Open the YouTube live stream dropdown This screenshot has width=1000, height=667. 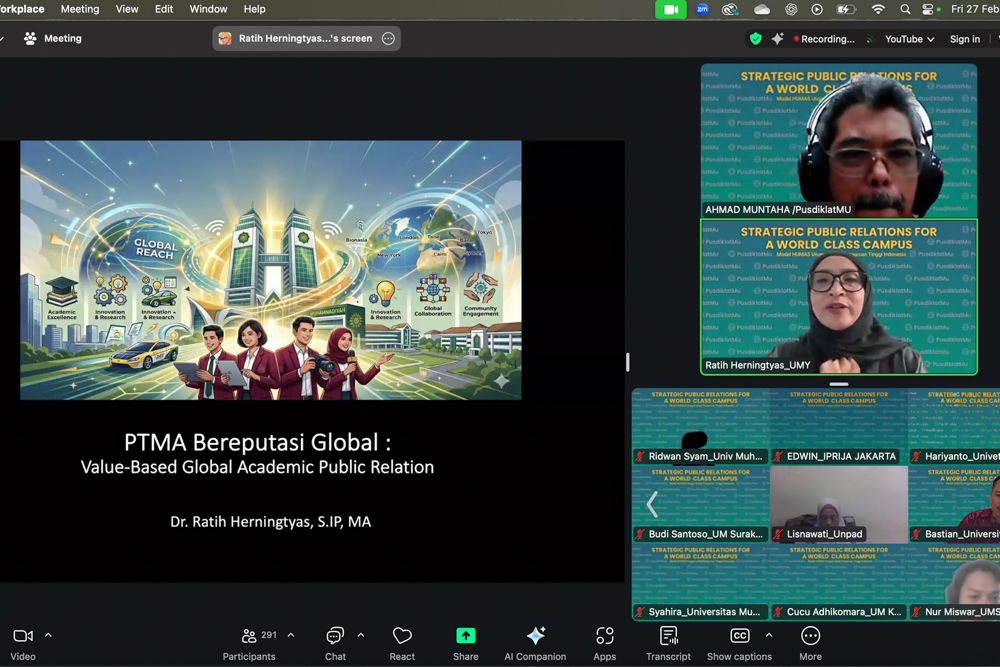pos(908,39)
